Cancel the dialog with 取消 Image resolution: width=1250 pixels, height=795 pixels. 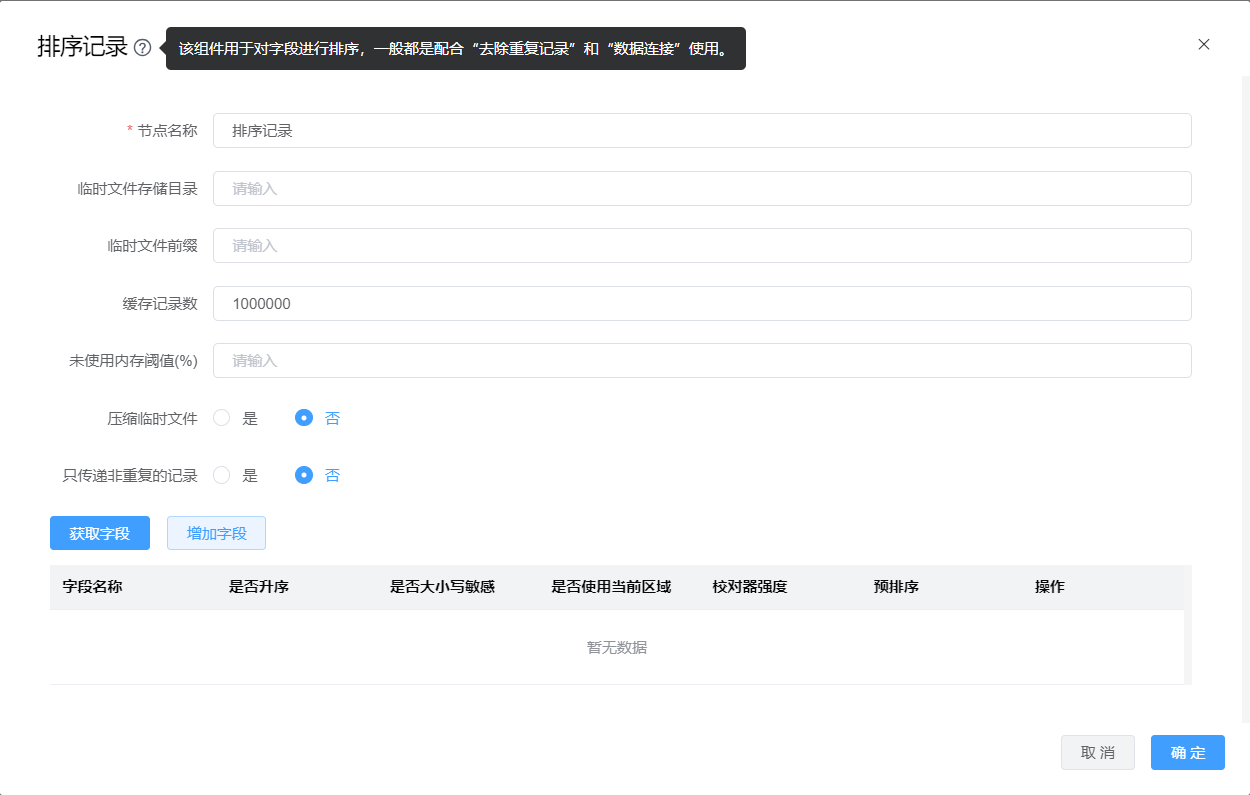(x=1097, y=752)
